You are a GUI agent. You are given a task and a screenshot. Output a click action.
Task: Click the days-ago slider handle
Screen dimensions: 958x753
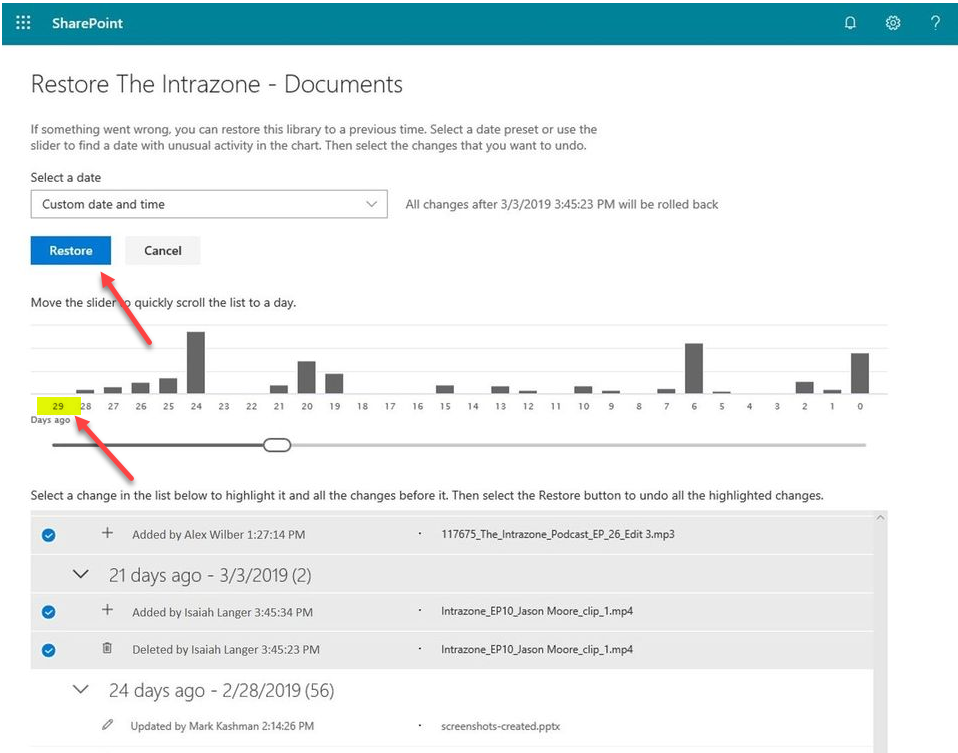277,445
